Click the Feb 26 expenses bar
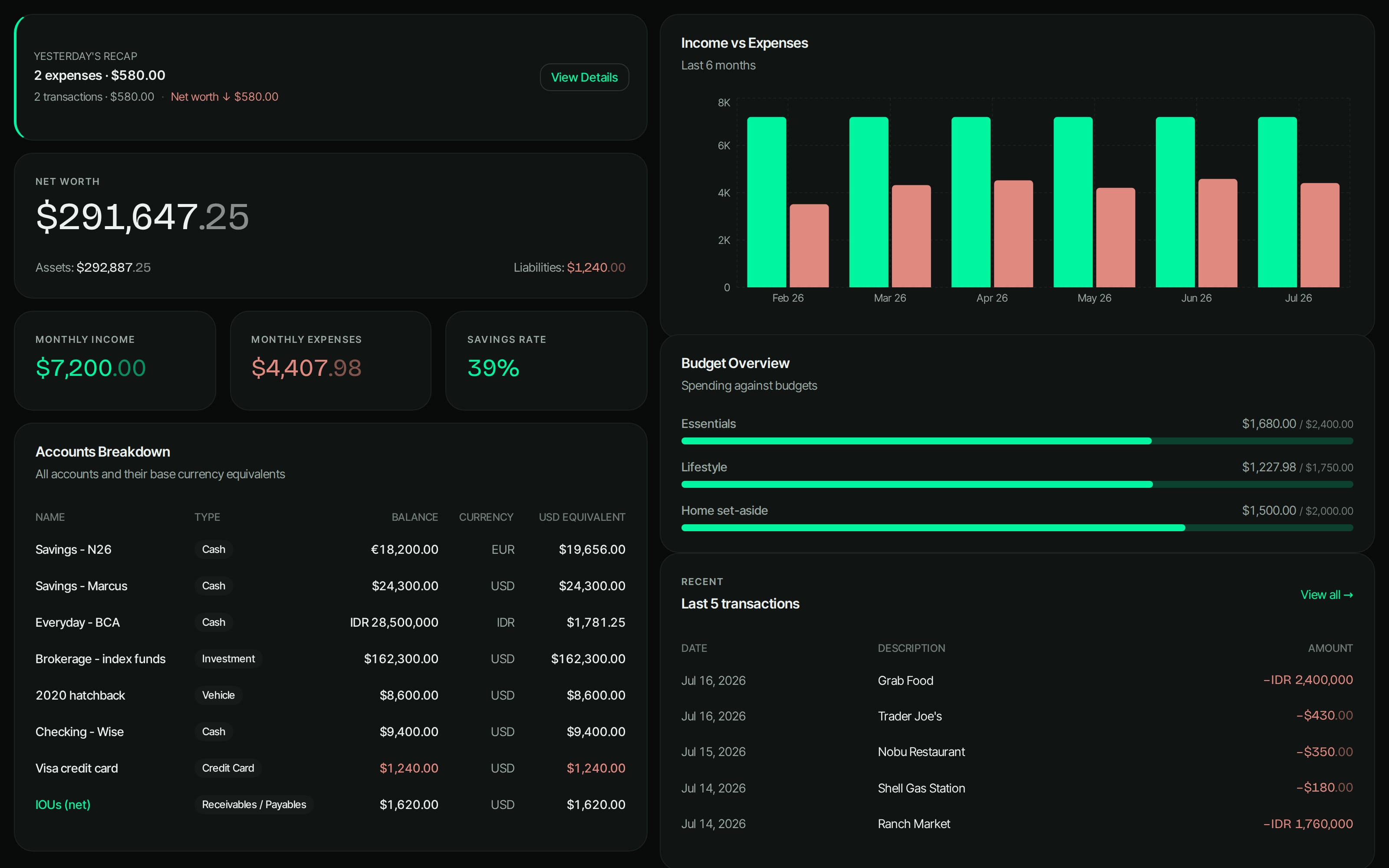The image size is (1389, 868). pyautogui.click(x=809, y=246)
